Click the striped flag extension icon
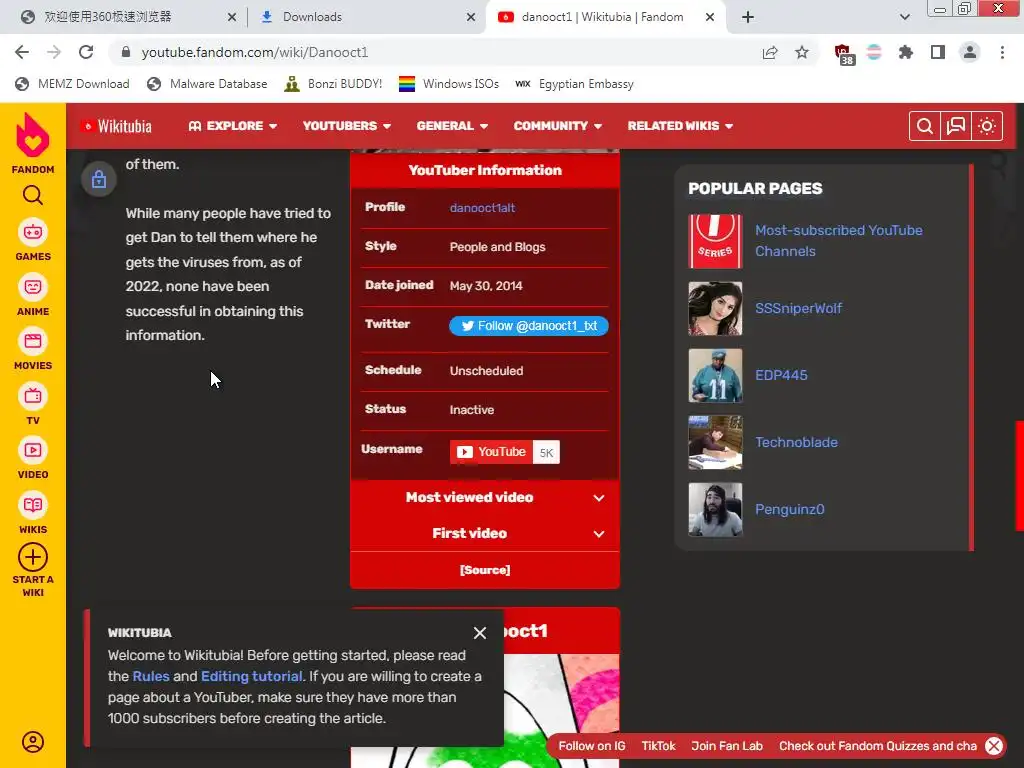Screen dimensions: 1024x768 [x=874, y=52]
